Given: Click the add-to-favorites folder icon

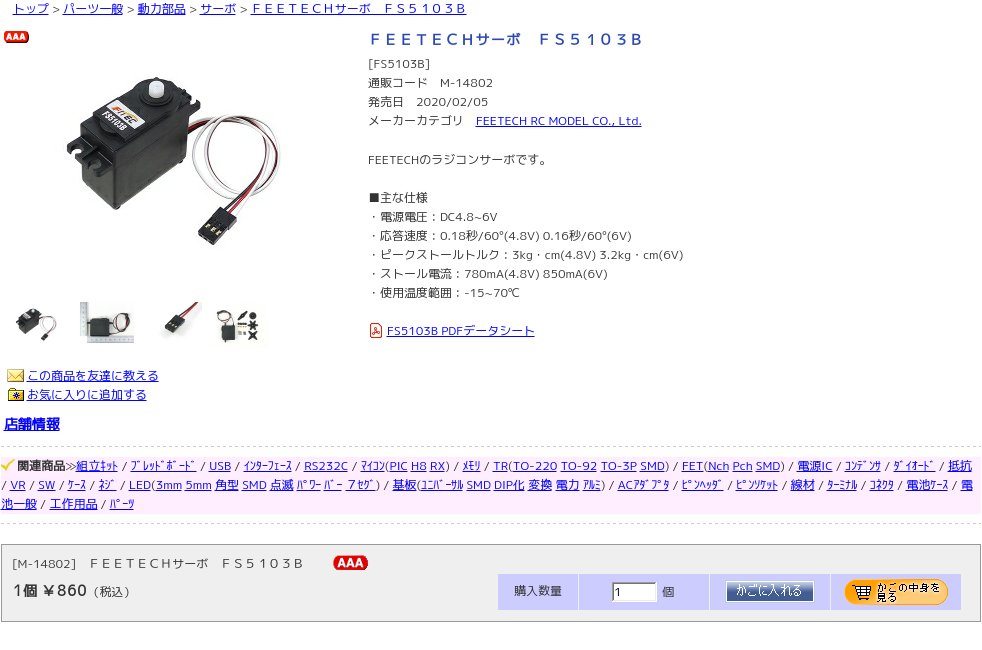Looking at the screenshot, I should (15, 395).
